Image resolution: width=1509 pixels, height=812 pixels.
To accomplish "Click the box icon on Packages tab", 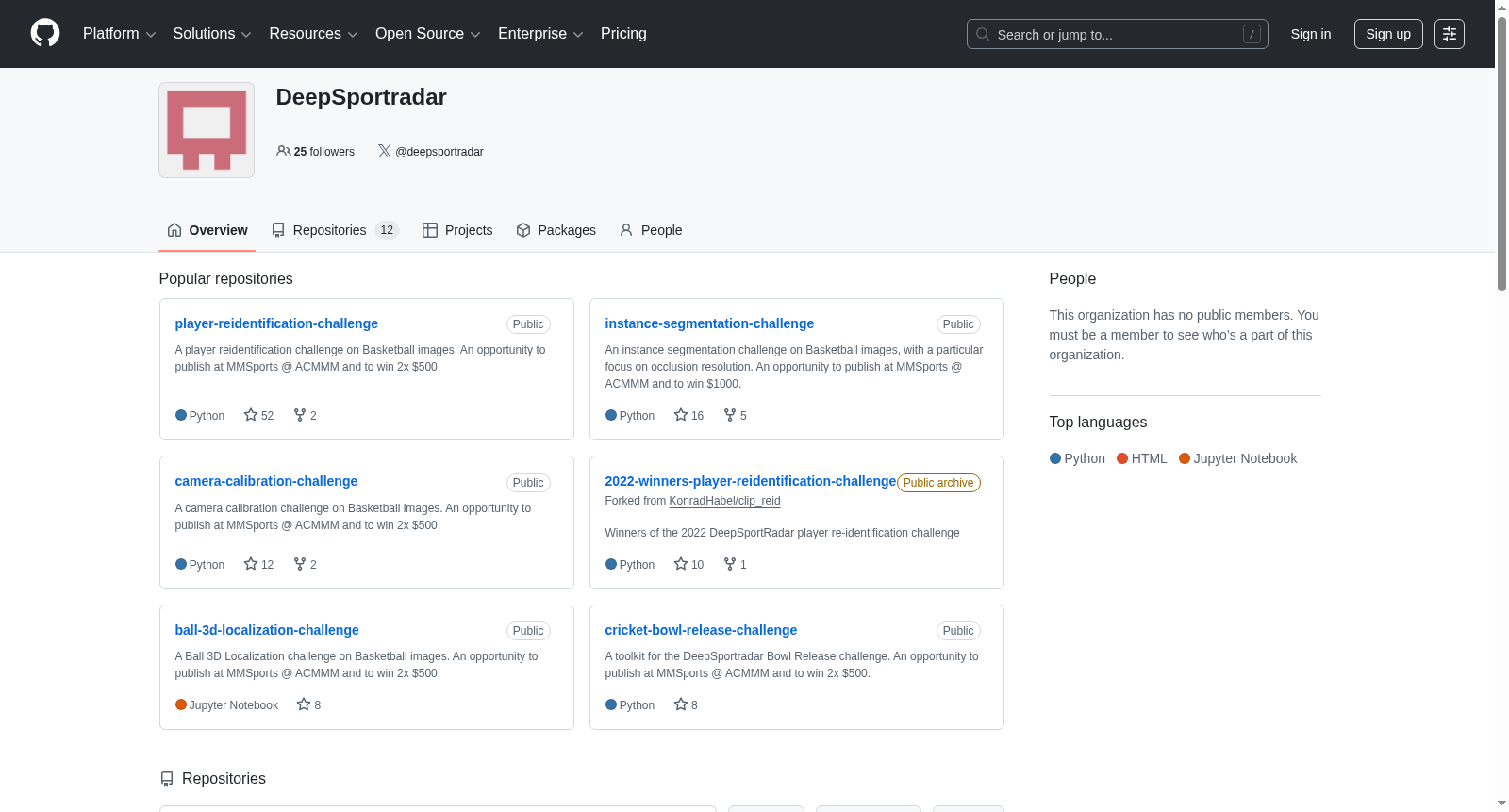I will tap(523, 230).
